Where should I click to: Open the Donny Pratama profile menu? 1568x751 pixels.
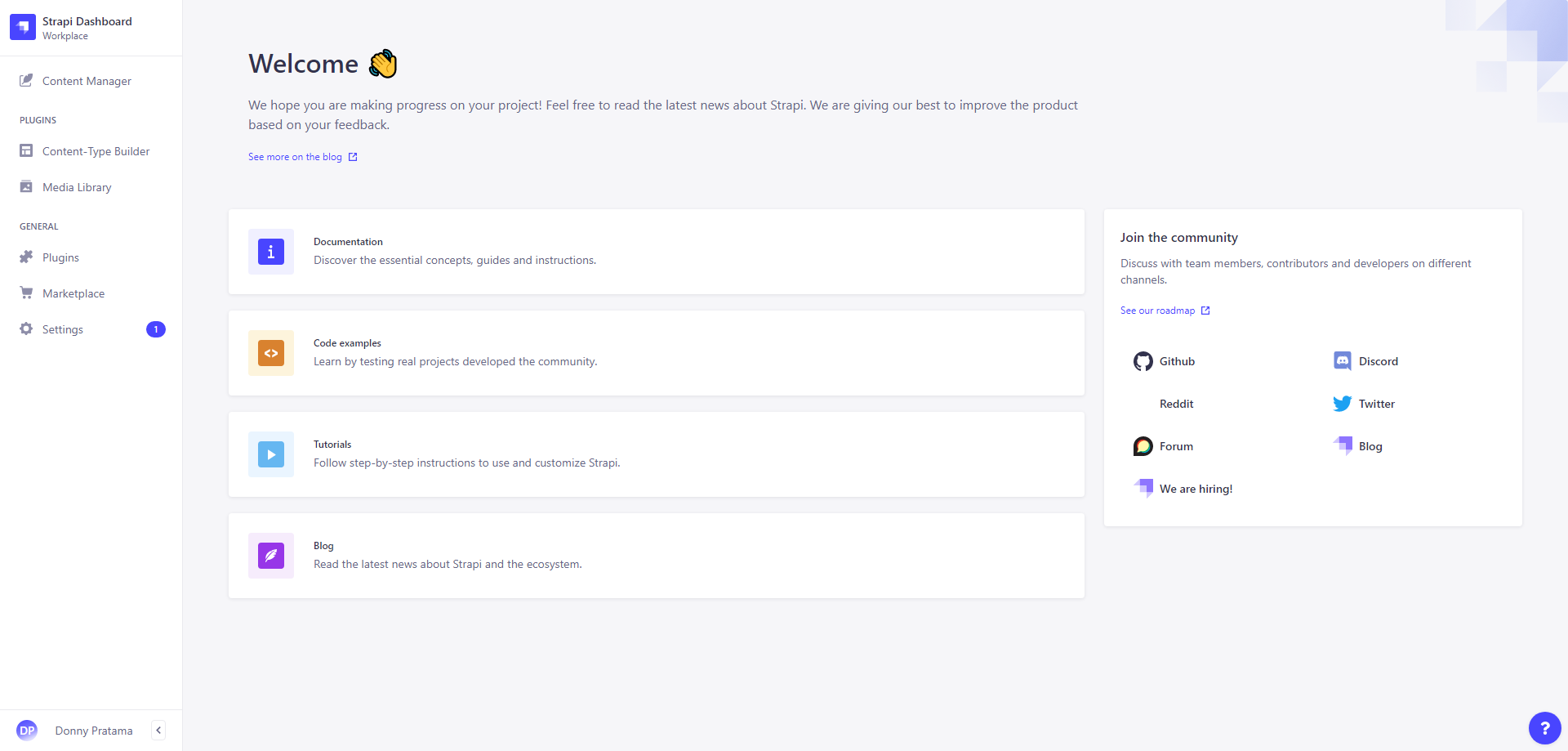pos(93,731)
